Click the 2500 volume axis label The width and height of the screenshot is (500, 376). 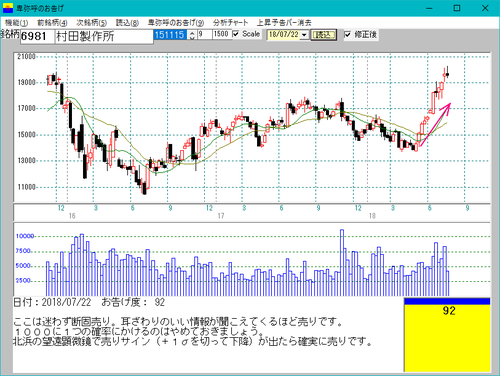click(x=24, y=281)
